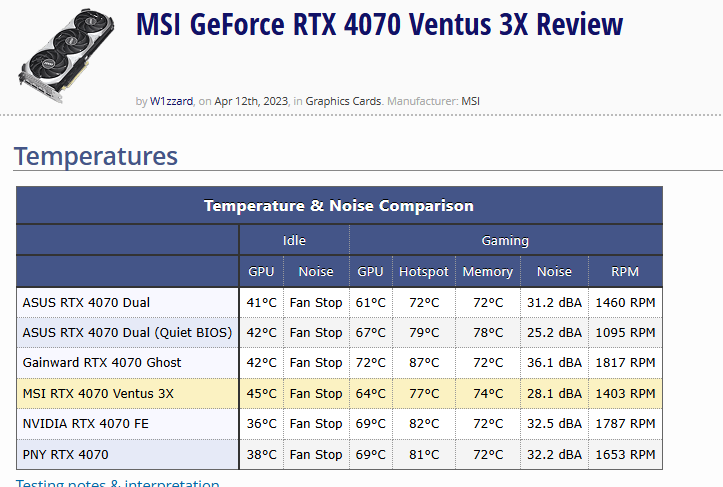Image resolution: width=723 pixels, height=487 pixels.
Task: Click the 41°C idle GPU value
Action: coord(261,303)
